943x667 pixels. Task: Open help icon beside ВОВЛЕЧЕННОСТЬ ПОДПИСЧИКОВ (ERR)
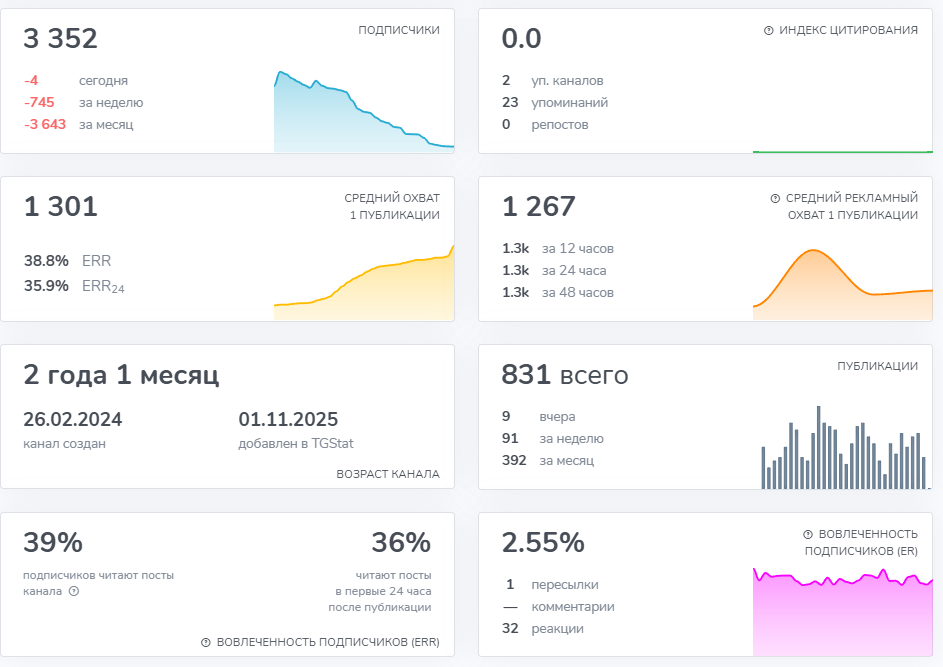pos(206,642)
